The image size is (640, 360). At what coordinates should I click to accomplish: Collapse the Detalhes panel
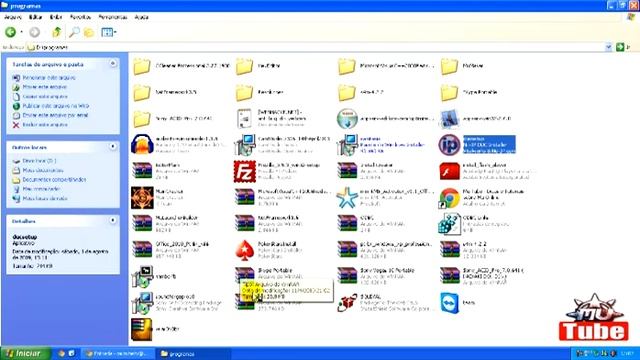click(113, 220)
